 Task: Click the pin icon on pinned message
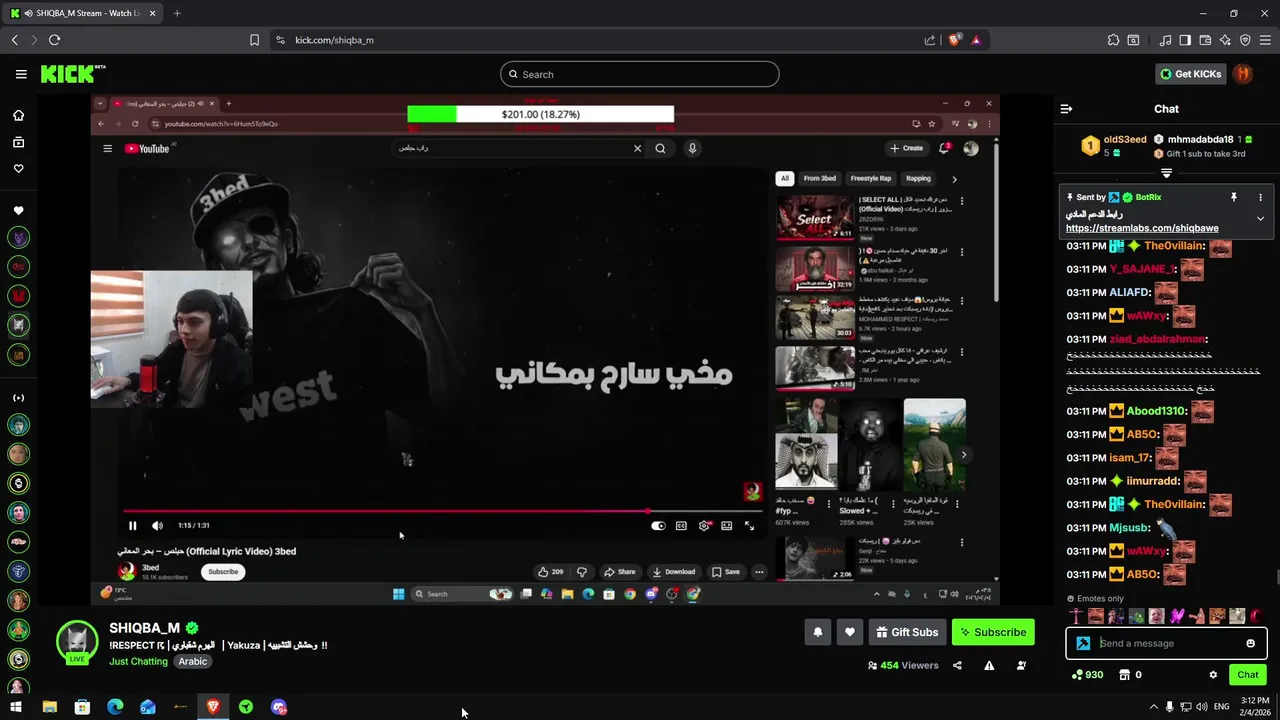pyautogui.click(x=1234, y=198)
